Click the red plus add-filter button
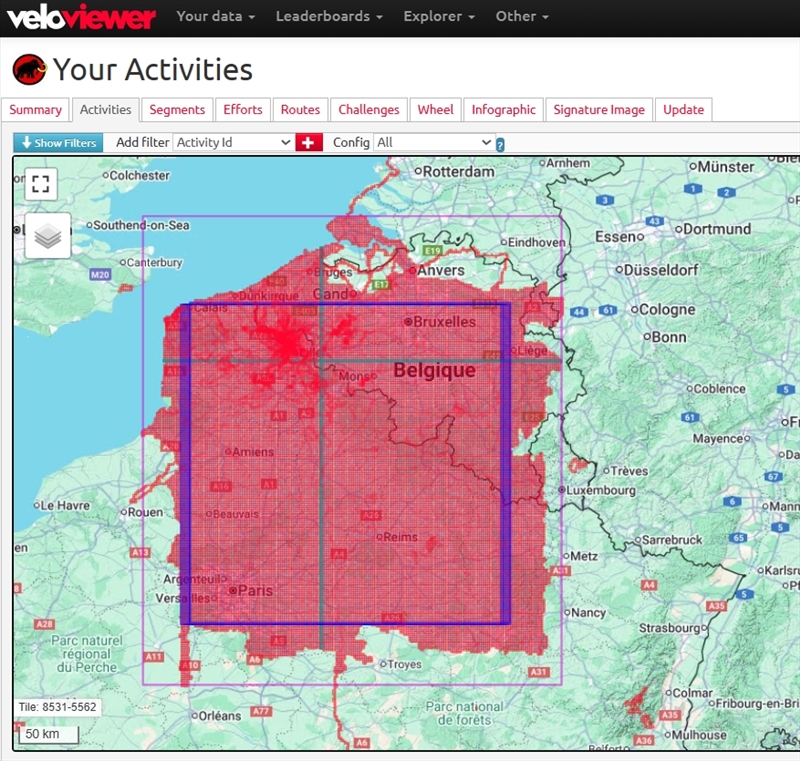 point(309,143)
